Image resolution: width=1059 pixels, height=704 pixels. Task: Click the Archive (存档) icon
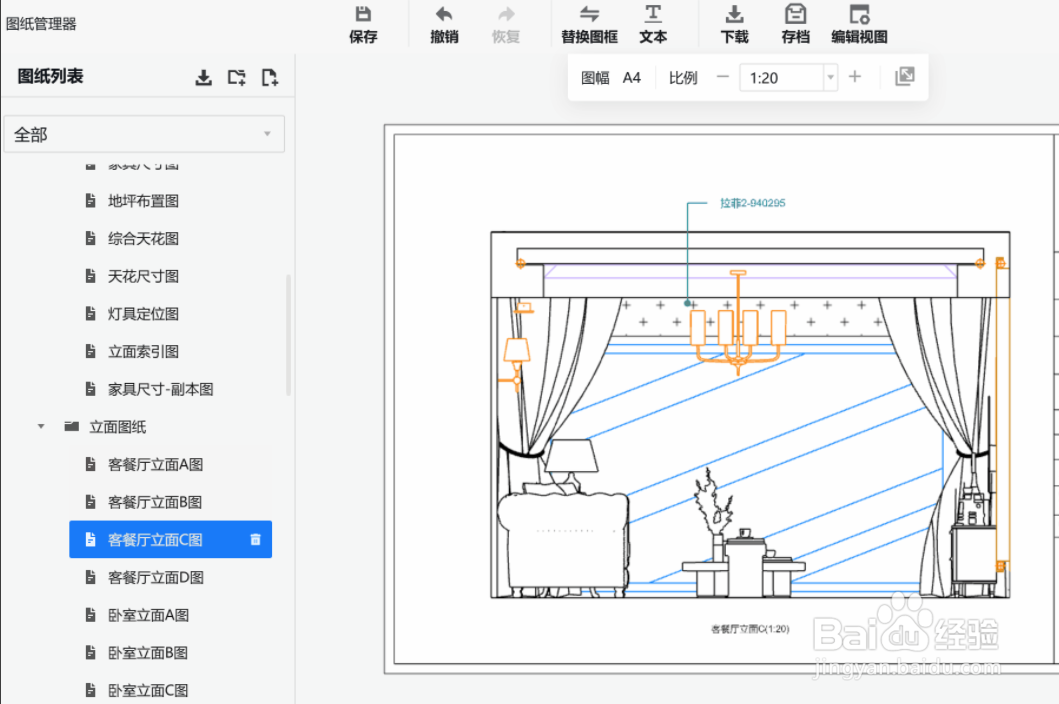pos(796,14)
